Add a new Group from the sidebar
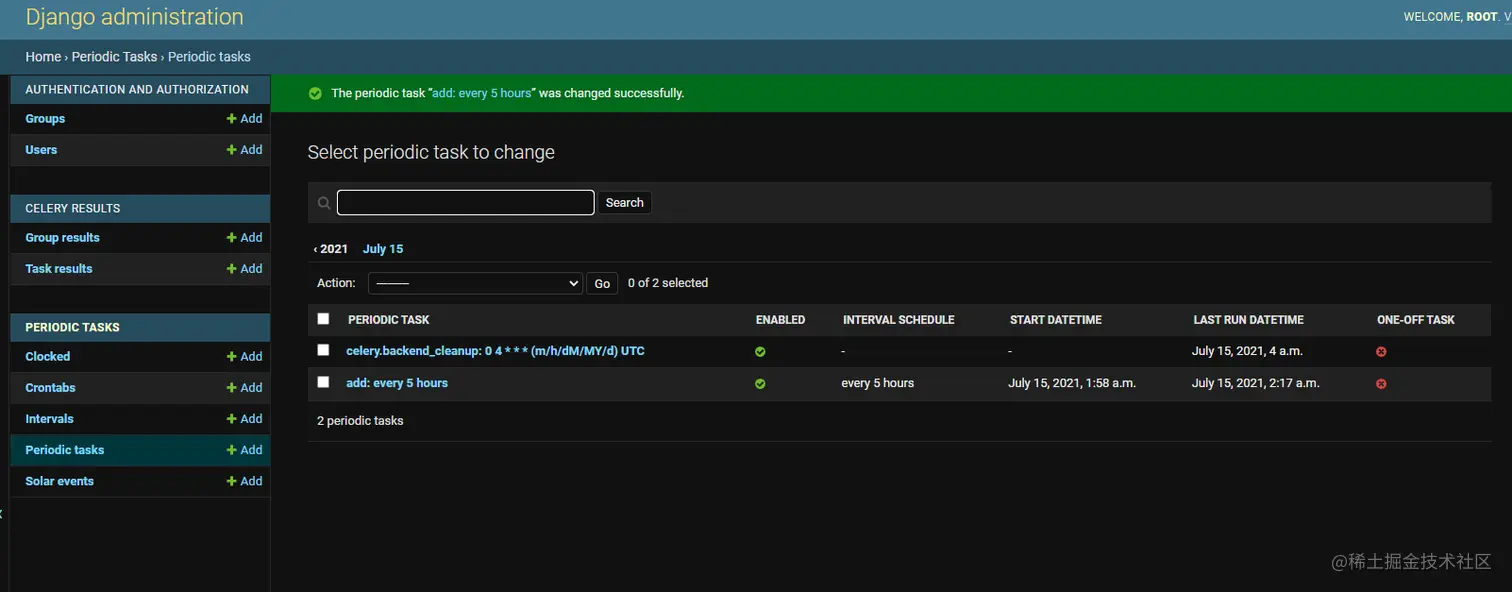This screenshot has width=1512, height=592. 244,118
